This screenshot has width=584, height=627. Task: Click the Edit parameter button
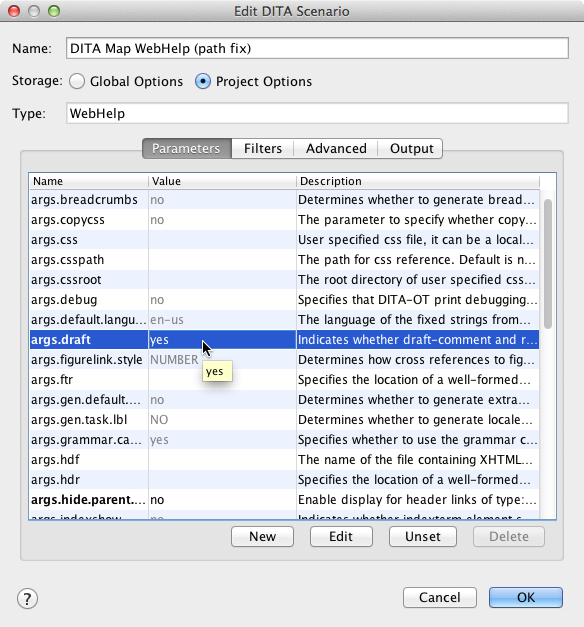(x=341, y=536)
